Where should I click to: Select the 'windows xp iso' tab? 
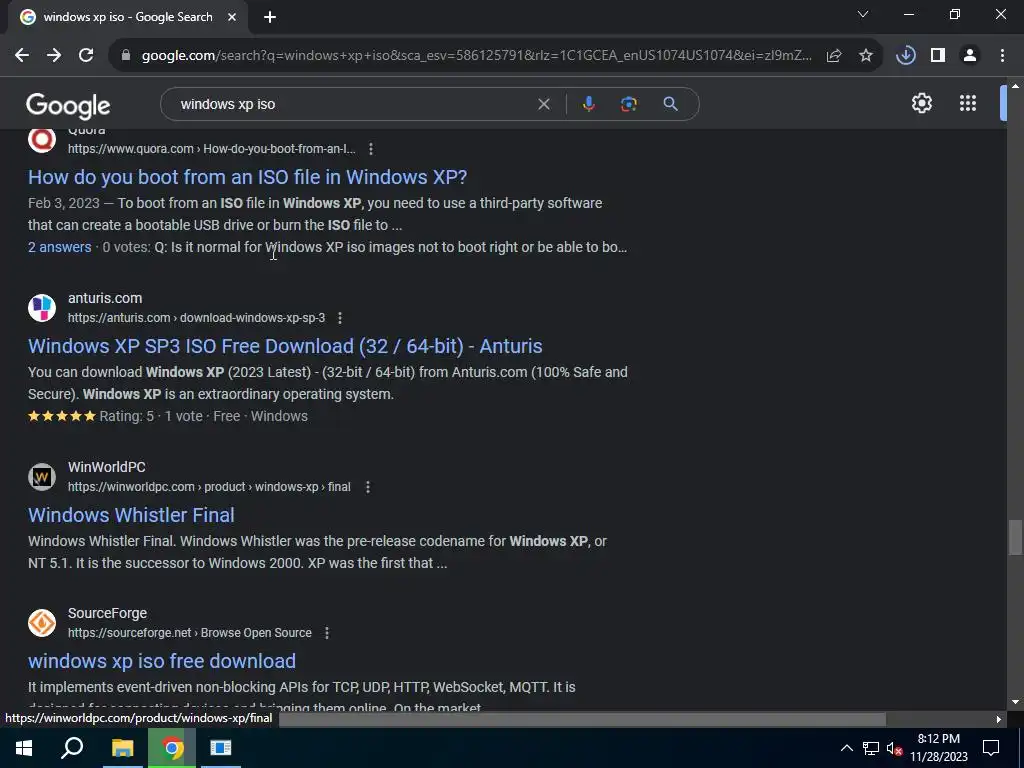(x=128, y=17)
